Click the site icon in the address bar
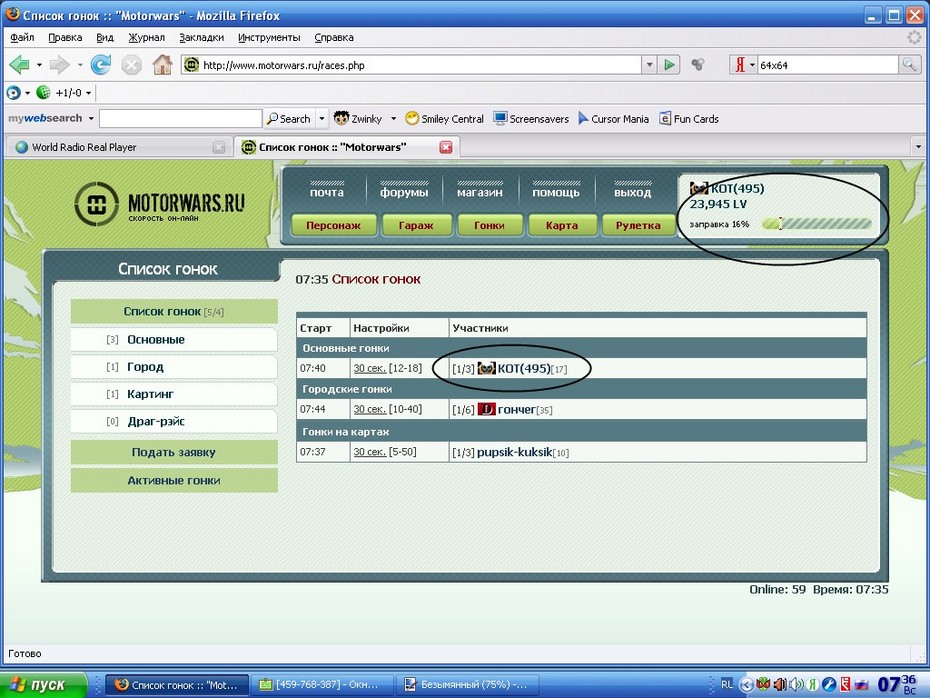This screenshot has width=930, height=698. click(x=192, y=65)
